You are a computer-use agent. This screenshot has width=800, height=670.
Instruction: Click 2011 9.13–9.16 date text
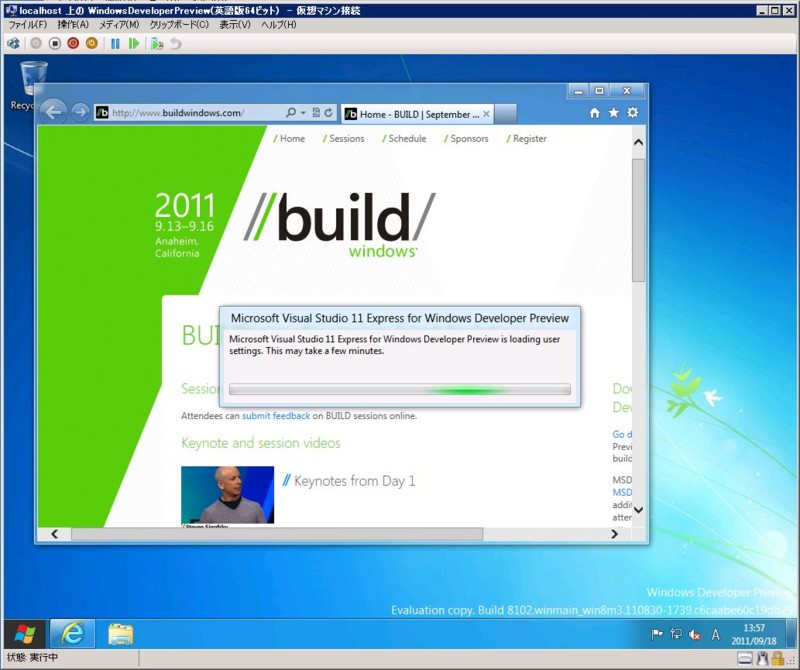tap(185, 213)
